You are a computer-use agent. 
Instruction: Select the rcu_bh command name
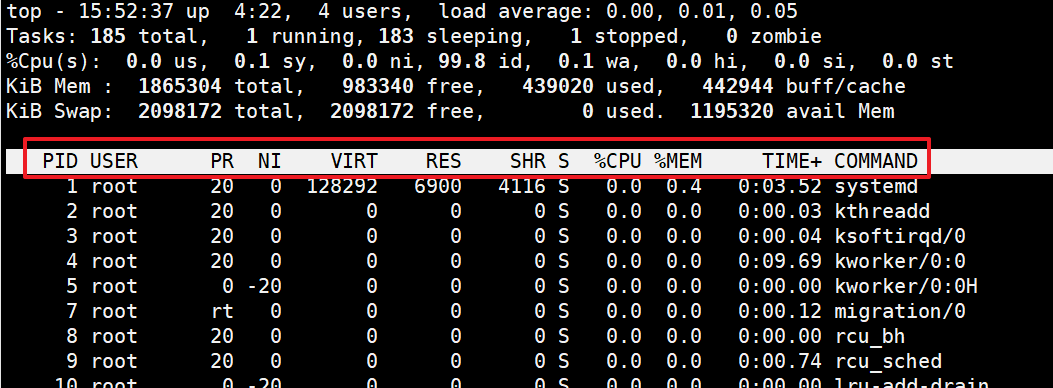870,336
